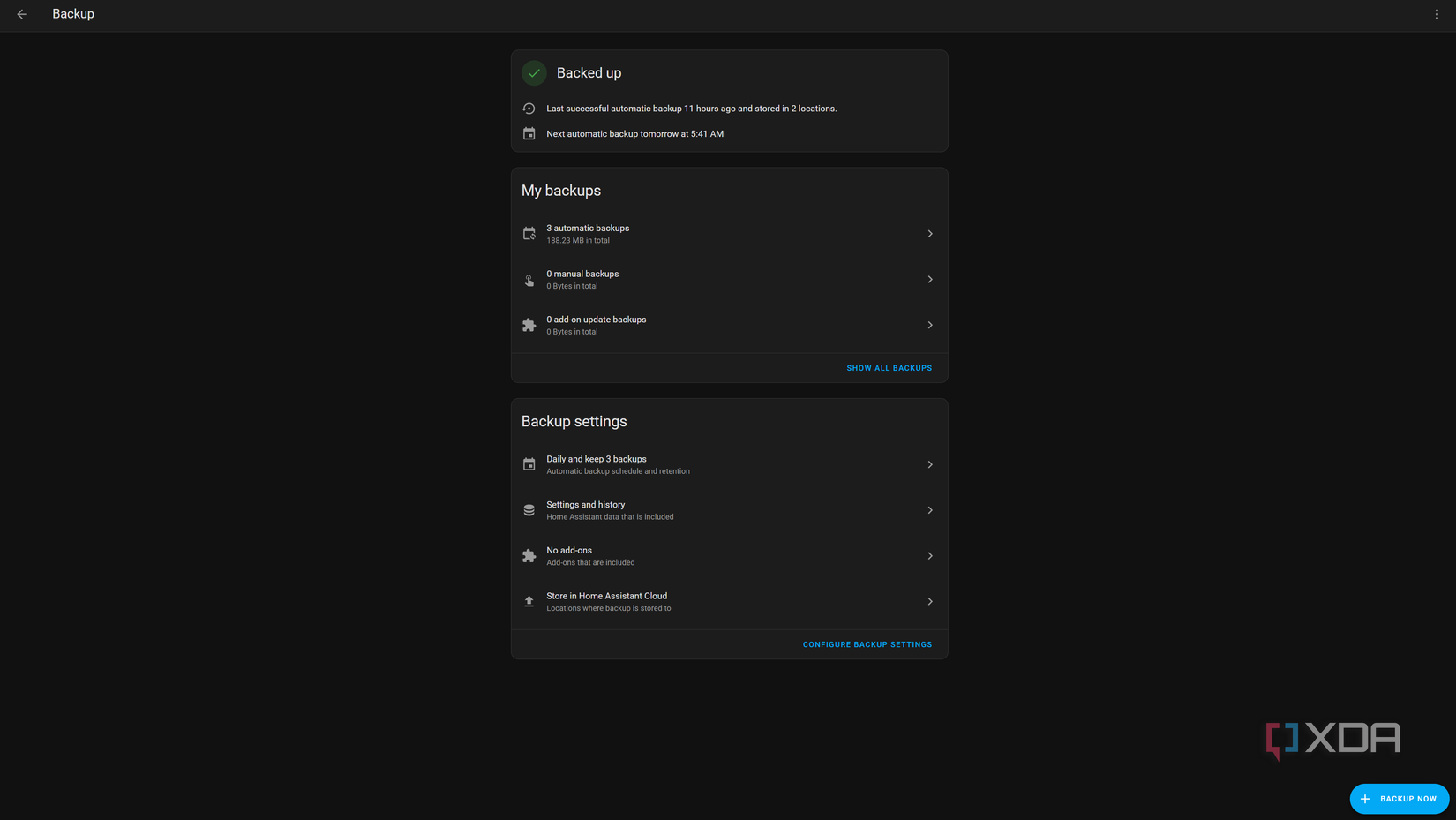Click the calendar icon for Daily schedule setting

tap(529, 464)
